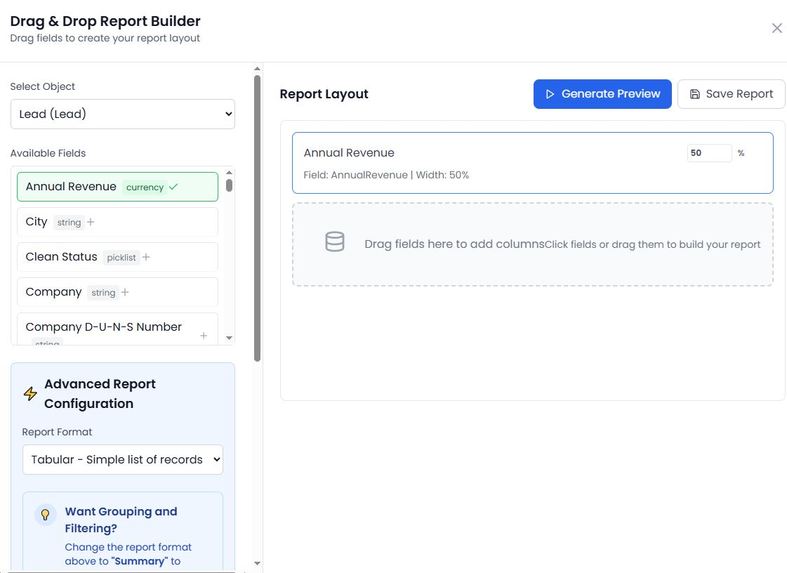787x573 pixels.
Task: Click the Generate Preview button
Action: pyautogui.click(x=602, y=94)
